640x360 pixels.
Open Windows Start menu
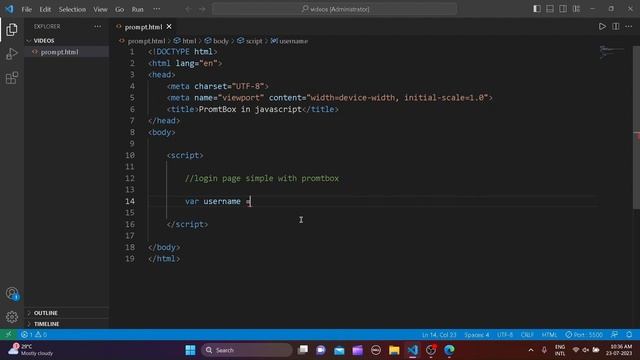(190, 350)
